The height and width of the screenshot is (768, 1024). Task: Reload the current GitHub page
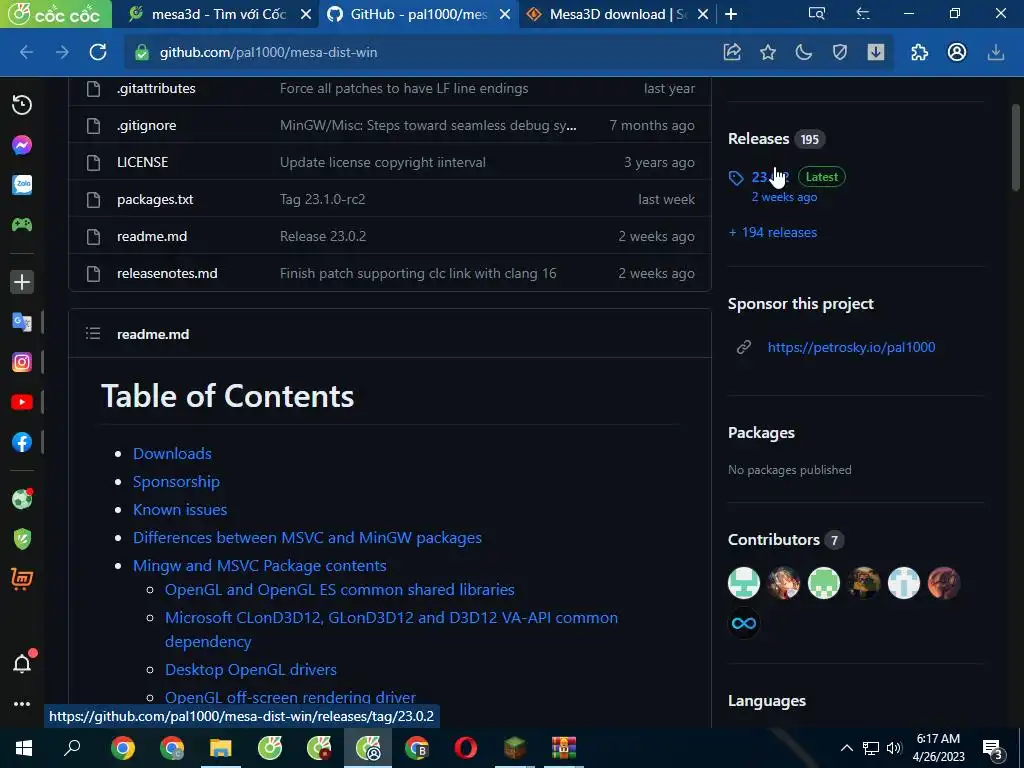pos(98,52)
